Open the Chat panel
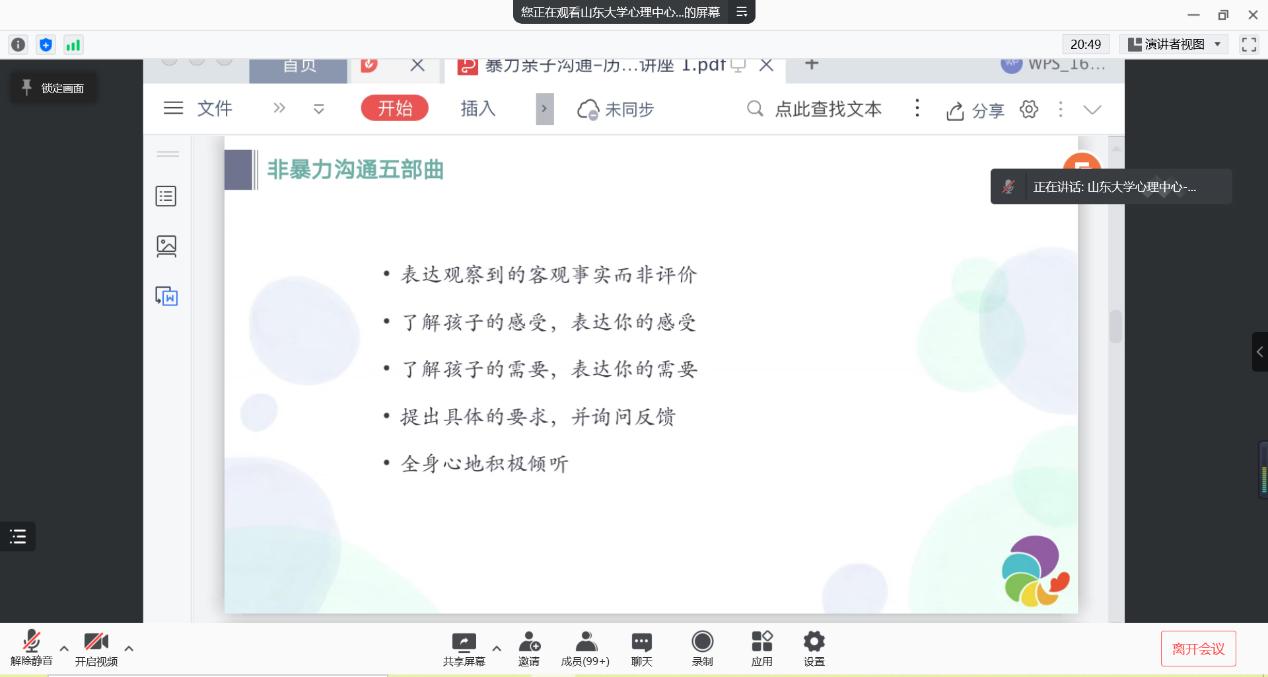 click(642, 648)
